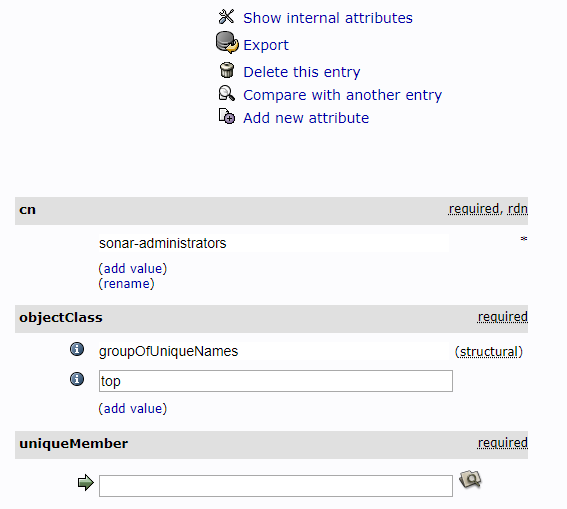Click the magnifier Compare icon
567x509 pixels.
pos(227,93)
